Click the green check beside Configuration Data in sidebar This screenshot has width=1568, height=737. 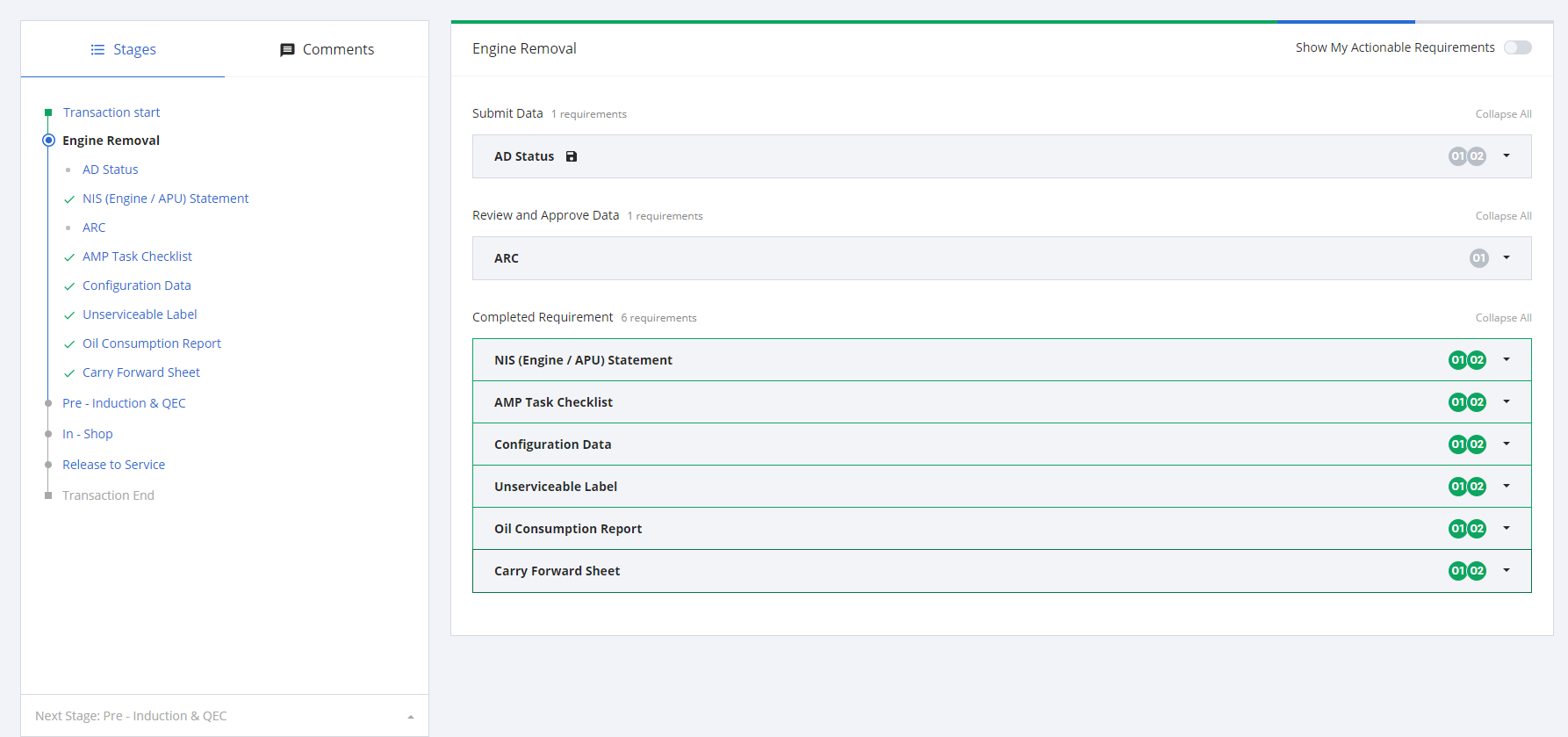pyautogui.click(x=69, y=286)
